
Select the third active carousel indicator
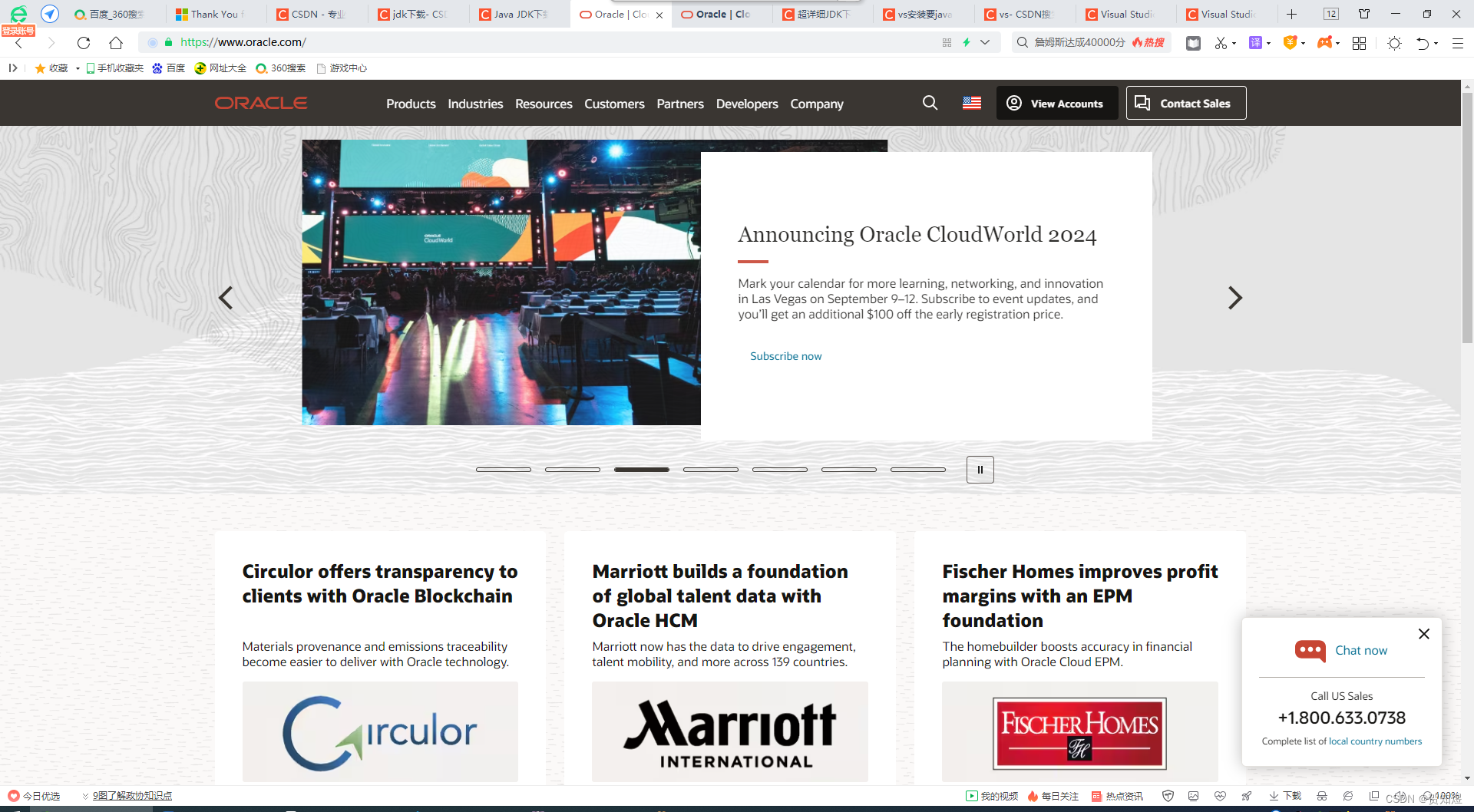(642, 470)
